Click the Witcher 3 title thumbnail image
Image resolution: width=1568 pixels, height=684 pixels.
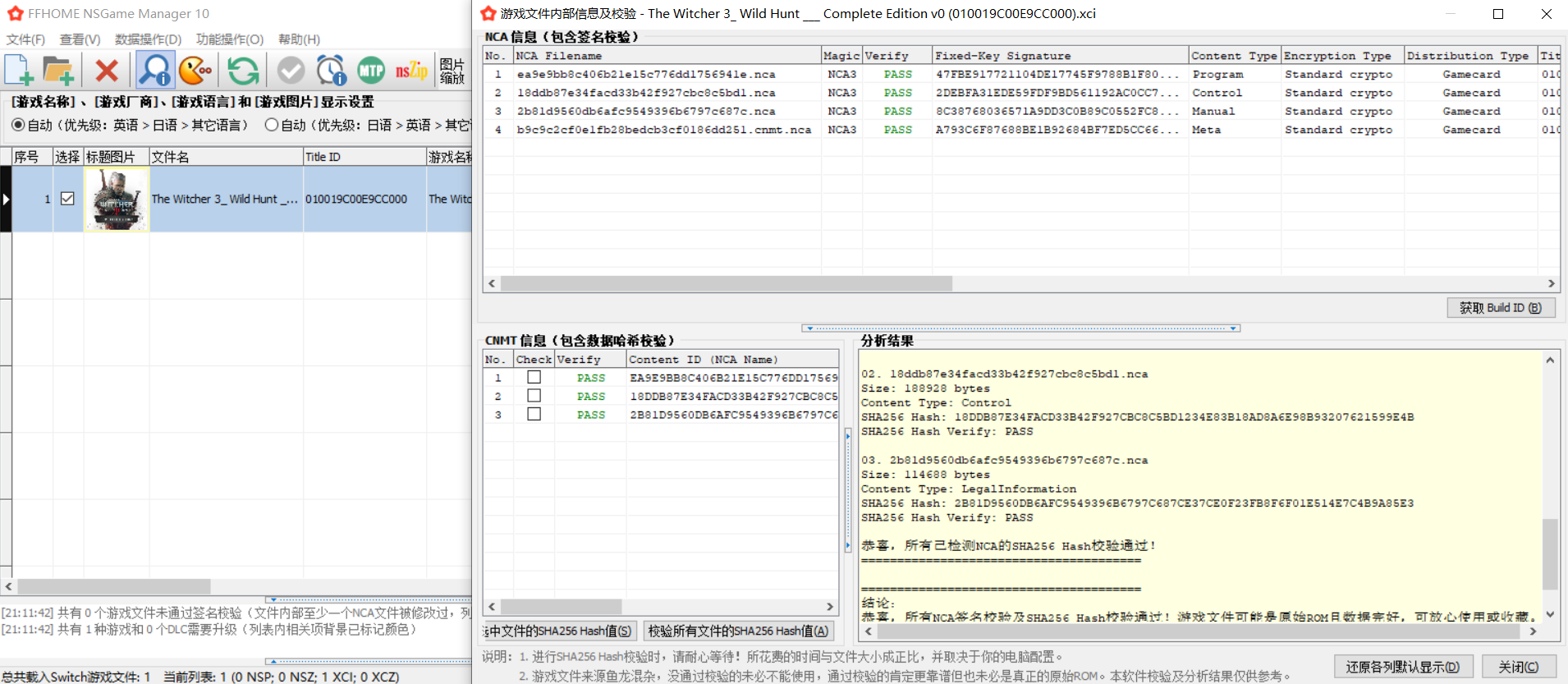pyautogui.click(x=117, y=199)
